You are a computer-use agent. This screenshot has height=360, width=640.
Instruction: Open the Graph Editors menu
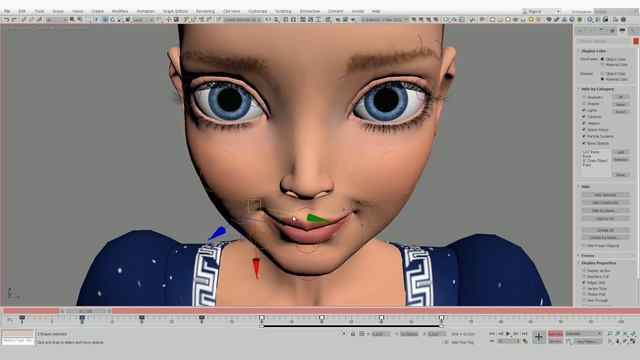175,11
